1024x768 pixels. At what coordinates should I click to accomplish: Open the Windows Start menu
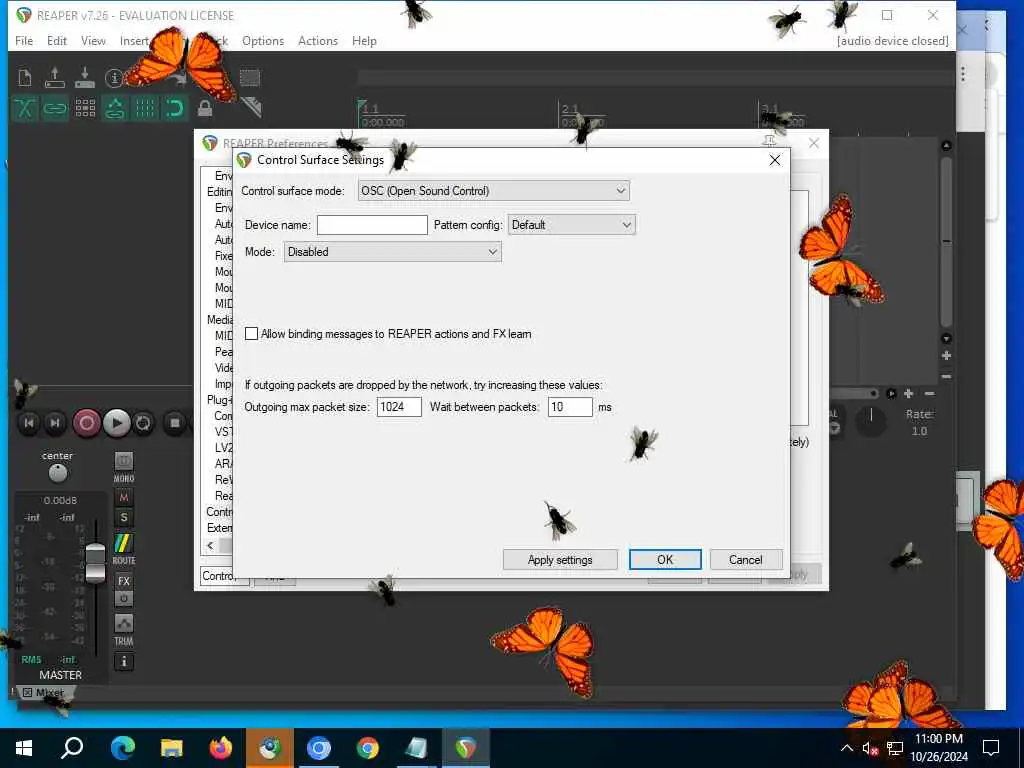[x=24, y=748]
